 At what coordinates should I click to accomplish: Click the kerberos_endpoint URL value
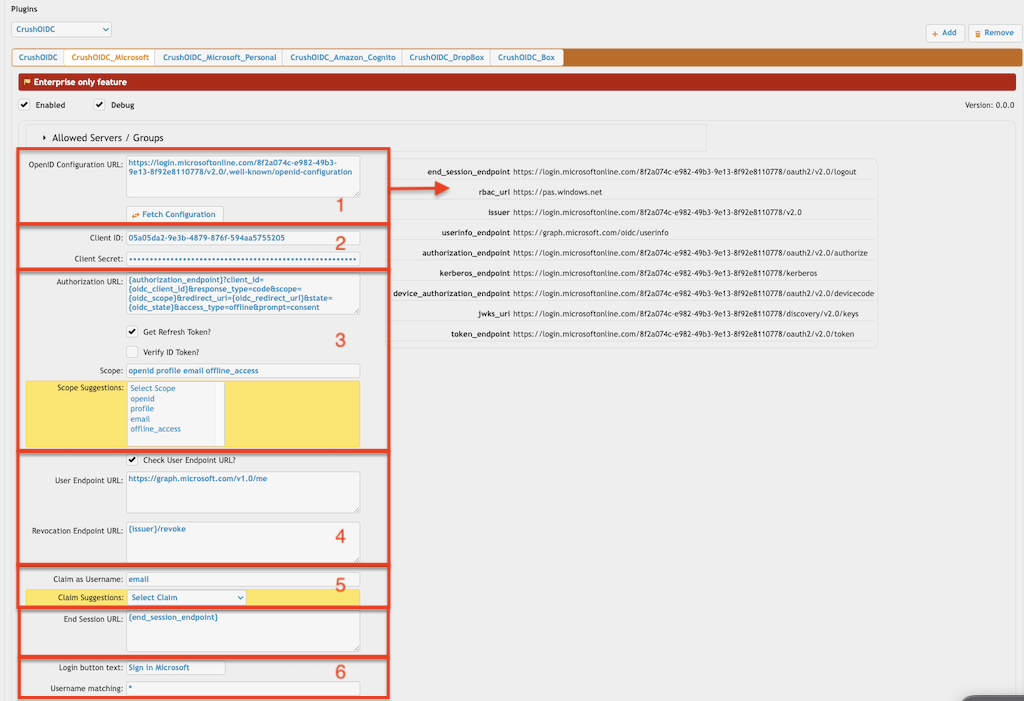(x=665, y=273)
